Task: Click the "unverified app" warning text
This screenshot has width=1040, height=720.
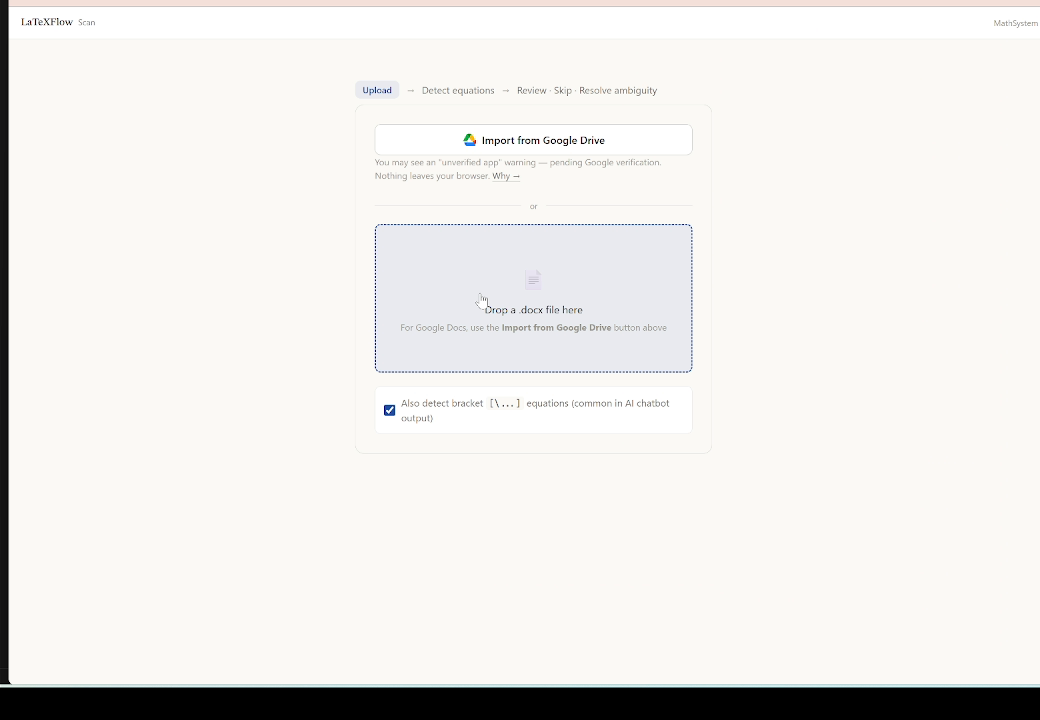Action: pos(517,169)
